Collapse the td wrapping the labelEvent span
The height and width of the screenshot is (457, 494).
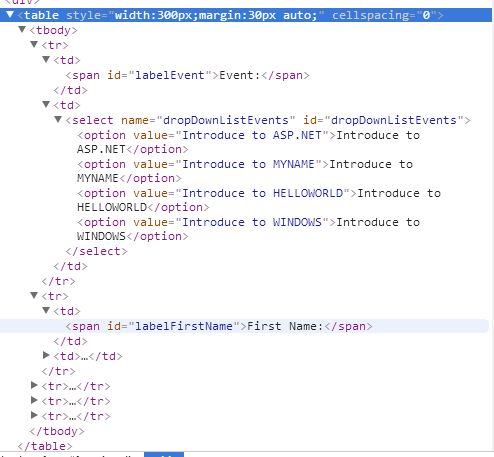click(46, 59)
